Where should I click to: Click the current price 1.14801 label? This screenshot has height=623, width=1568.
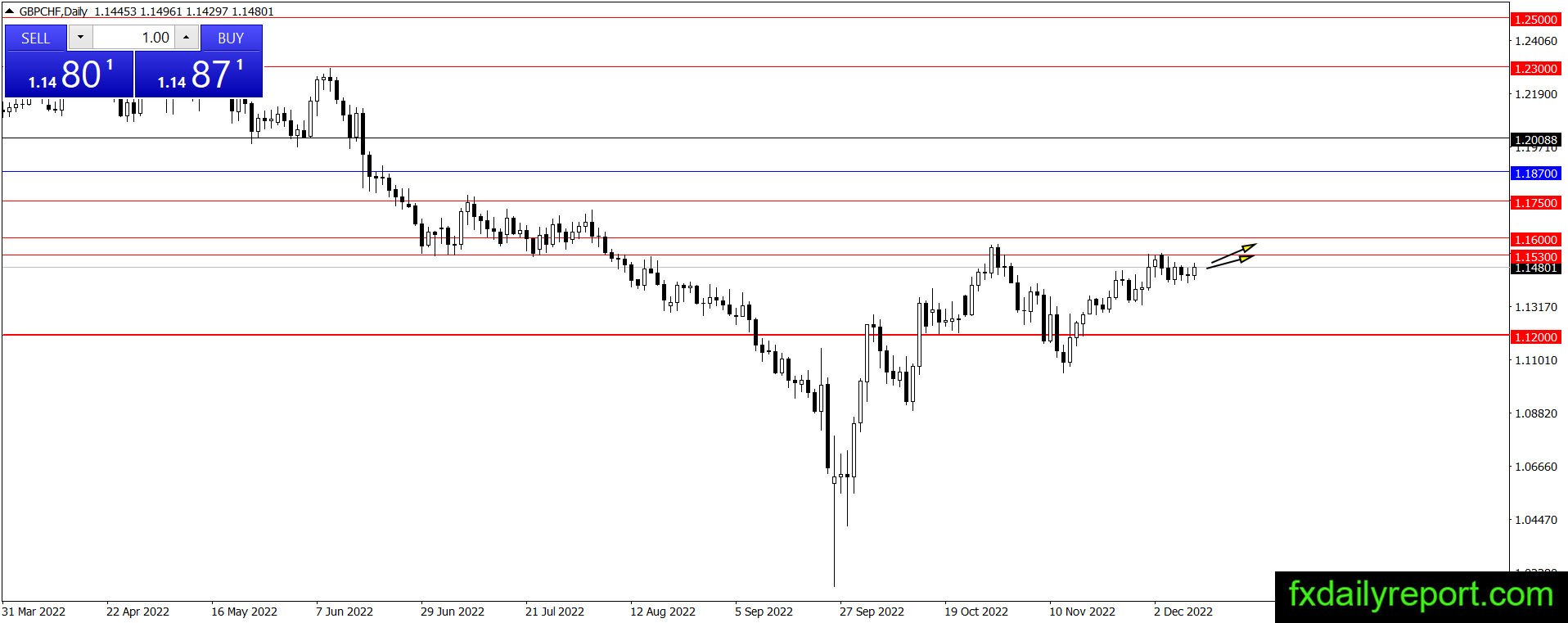(x=1535, y=269)
